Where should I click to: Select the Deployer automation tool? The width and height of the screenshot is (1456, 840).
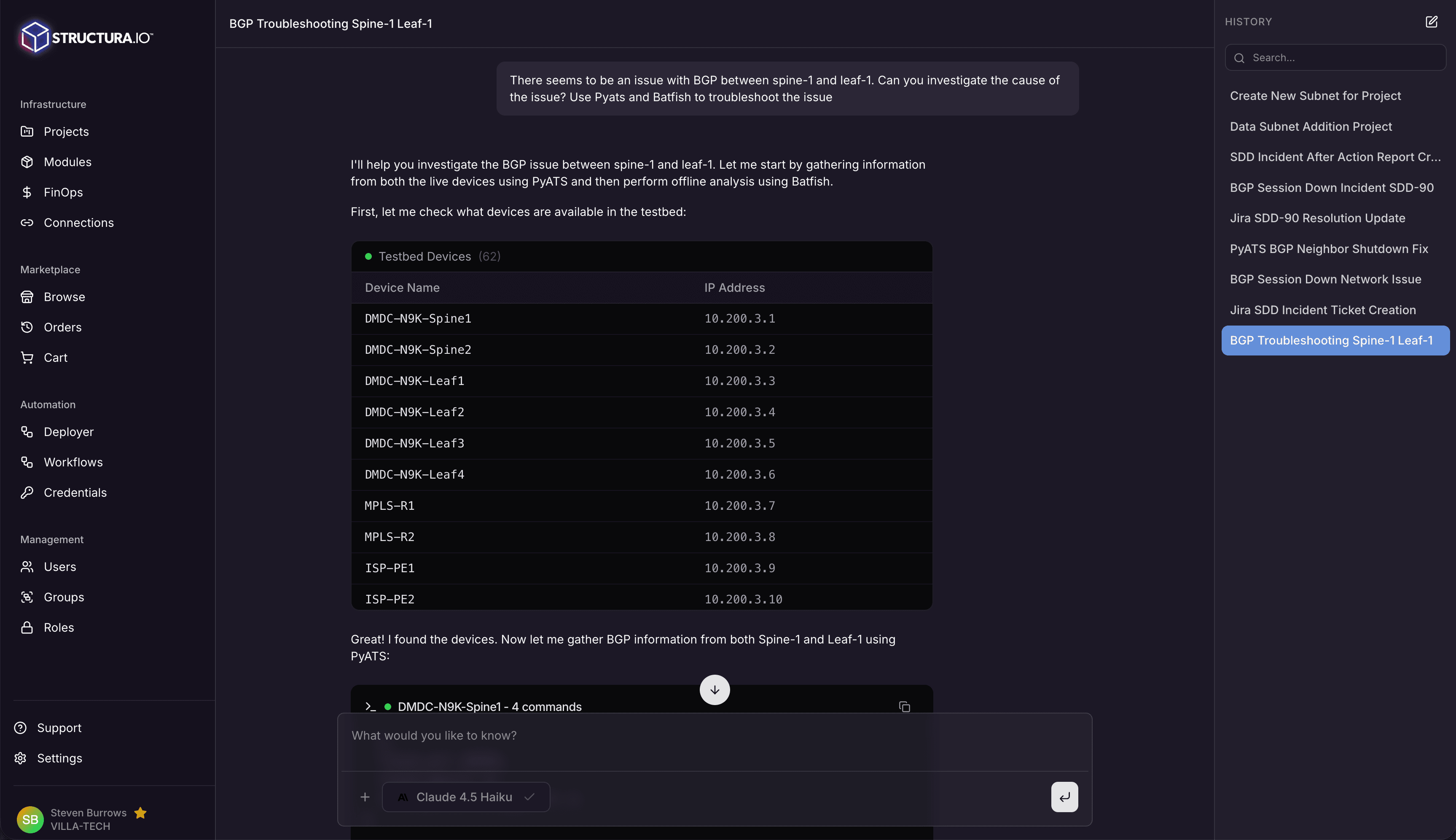pos(69,431)
